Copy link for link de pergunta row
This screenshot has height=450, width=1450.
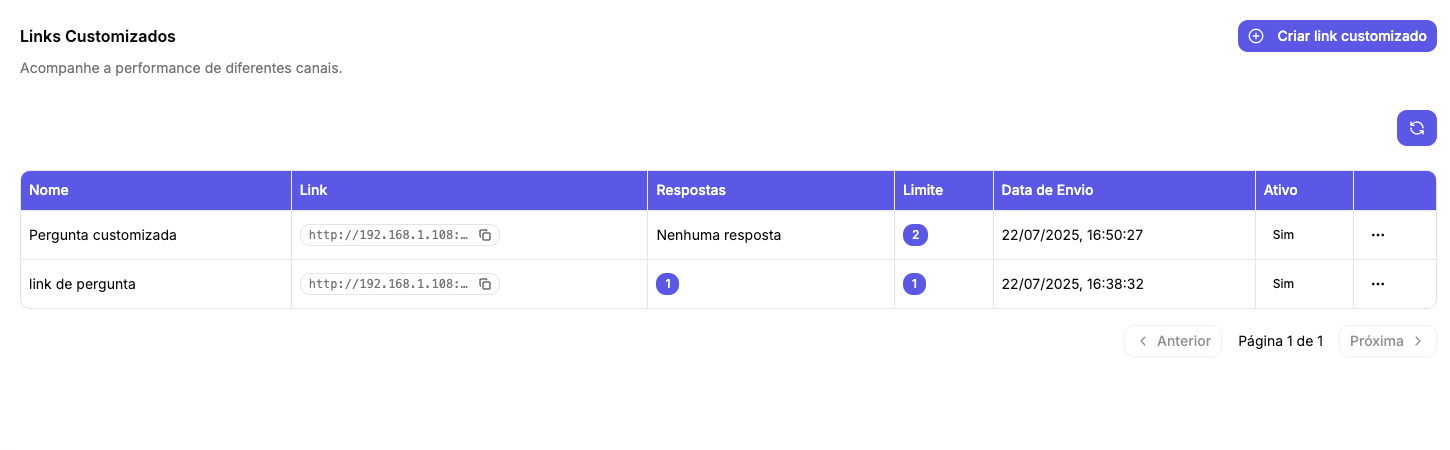[x=485, y=284]
